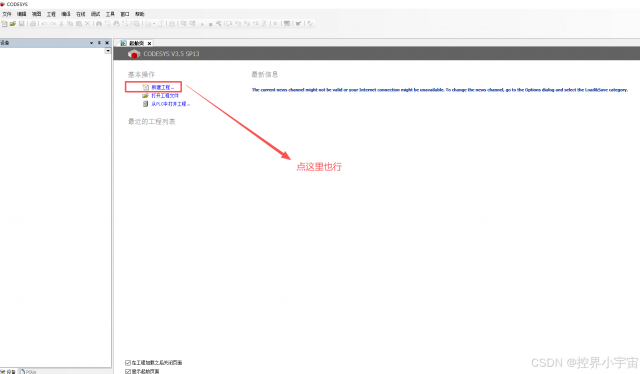
Task: Toggle the show start page after loading checkbox
Action: pyautogui.click(x=128, y=363)
